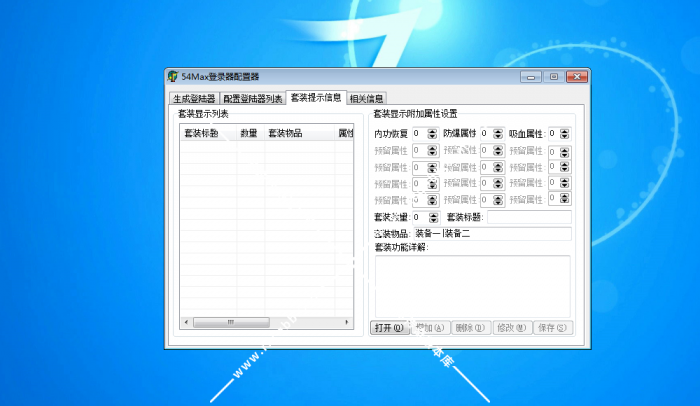Click the 套装数量 spinner arrows

[x=432, y=217]
